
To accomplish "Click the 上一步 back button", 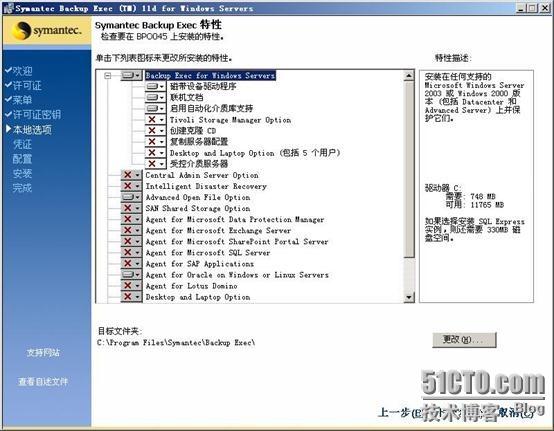I will [x=400, y=413].
